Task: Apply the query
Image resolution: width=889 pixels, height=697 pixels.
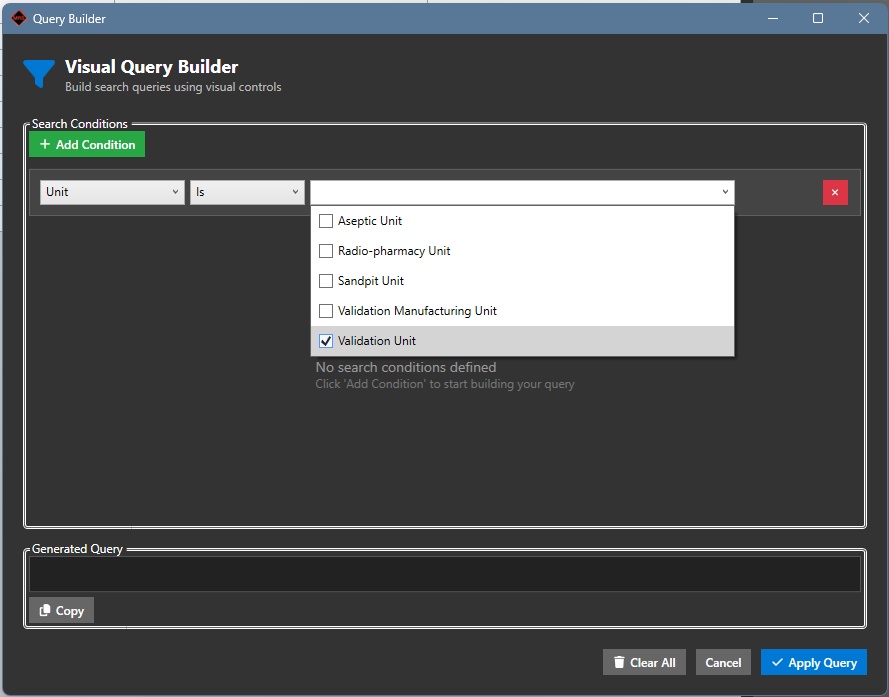Action: click(814, 662)
